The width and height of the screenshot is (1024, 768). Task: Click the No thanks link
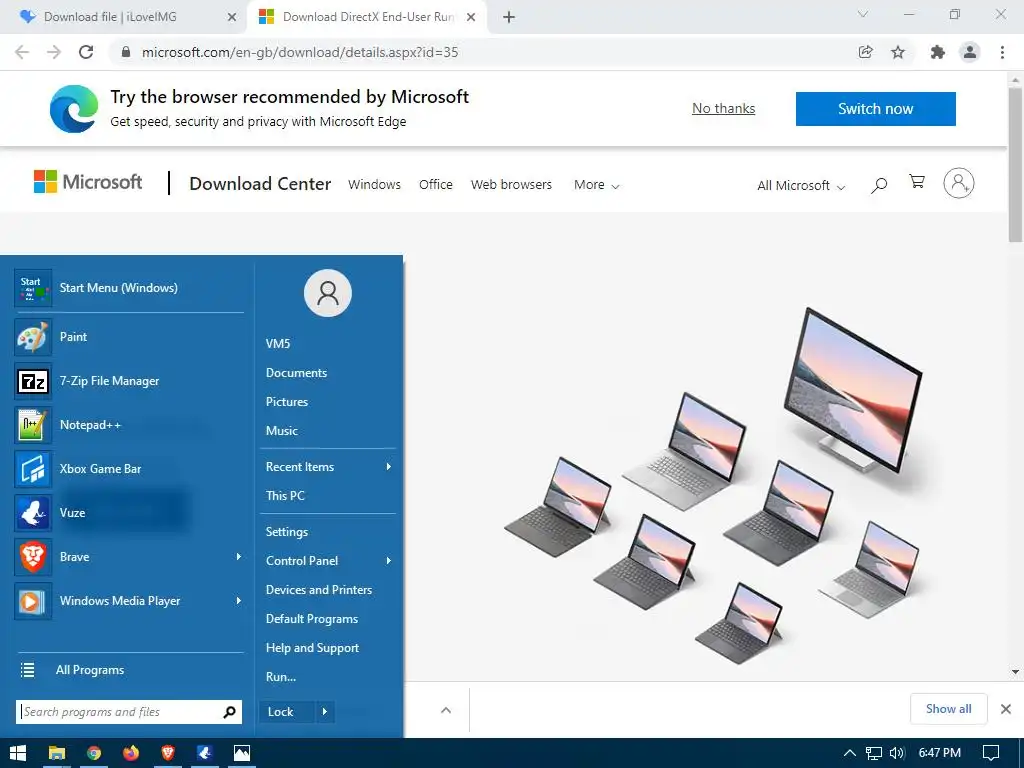[x=724, y=108]
